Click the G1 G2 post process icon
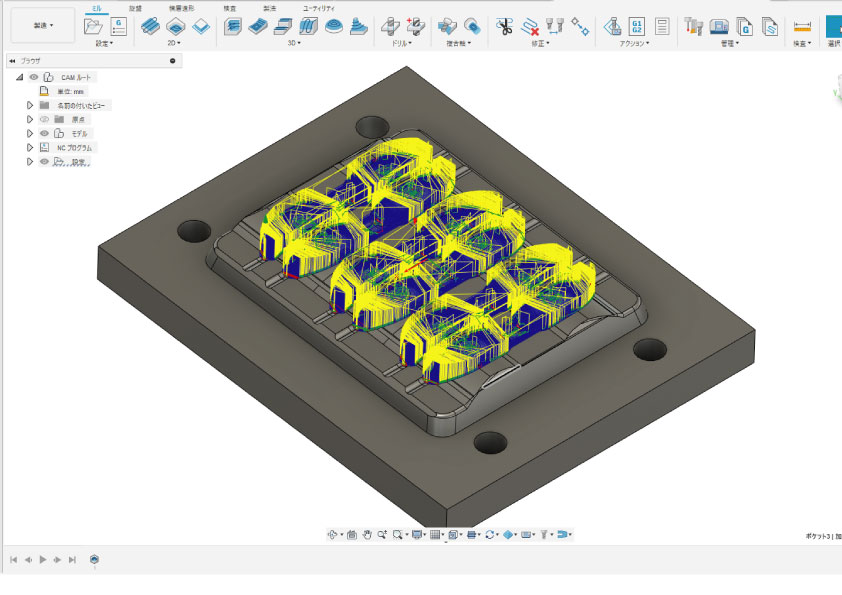Viewport: 842px width, 595px height. point(637,26)
